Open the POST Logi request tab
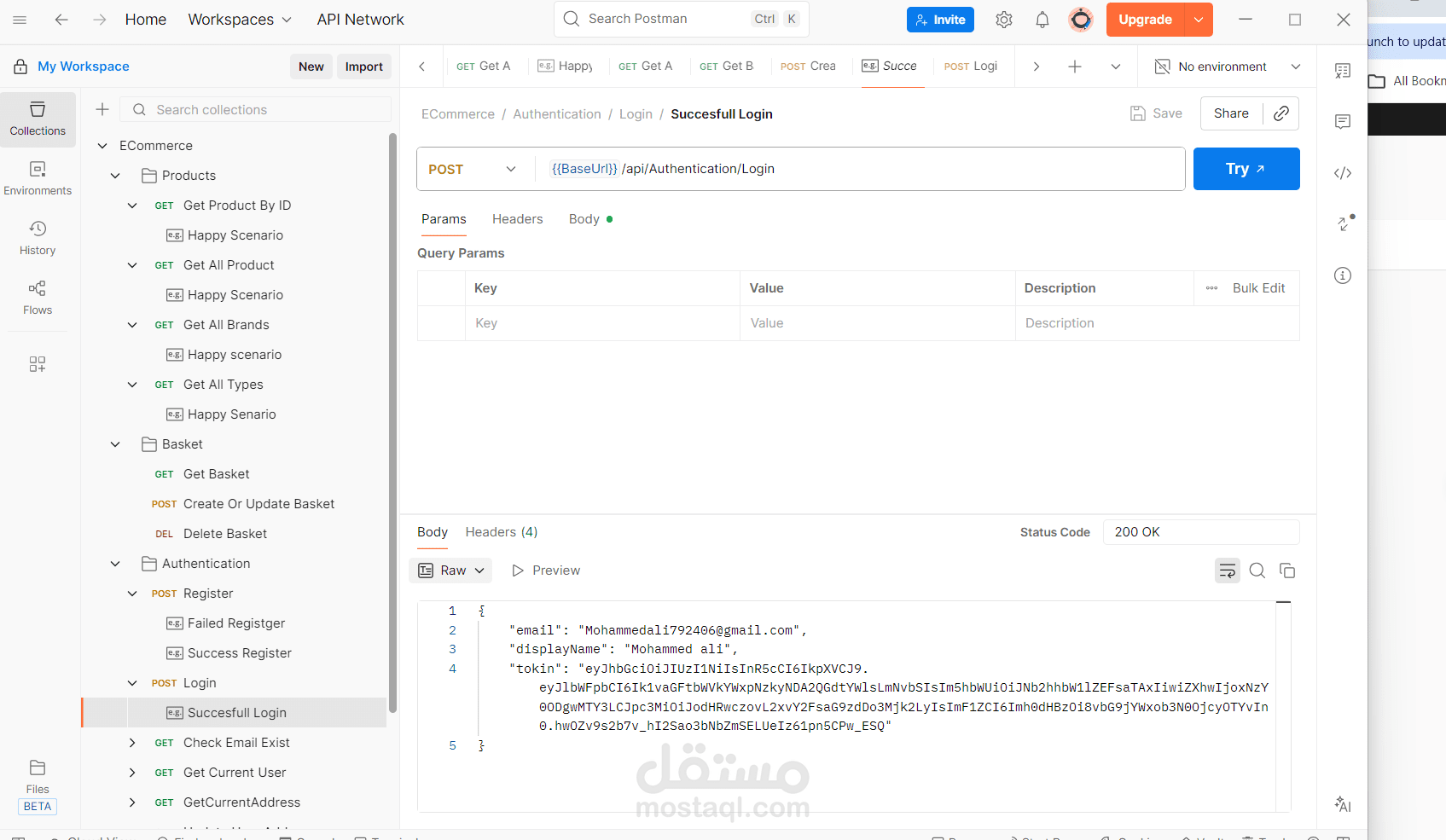The image size is (1446, 840). pos(971,67)
